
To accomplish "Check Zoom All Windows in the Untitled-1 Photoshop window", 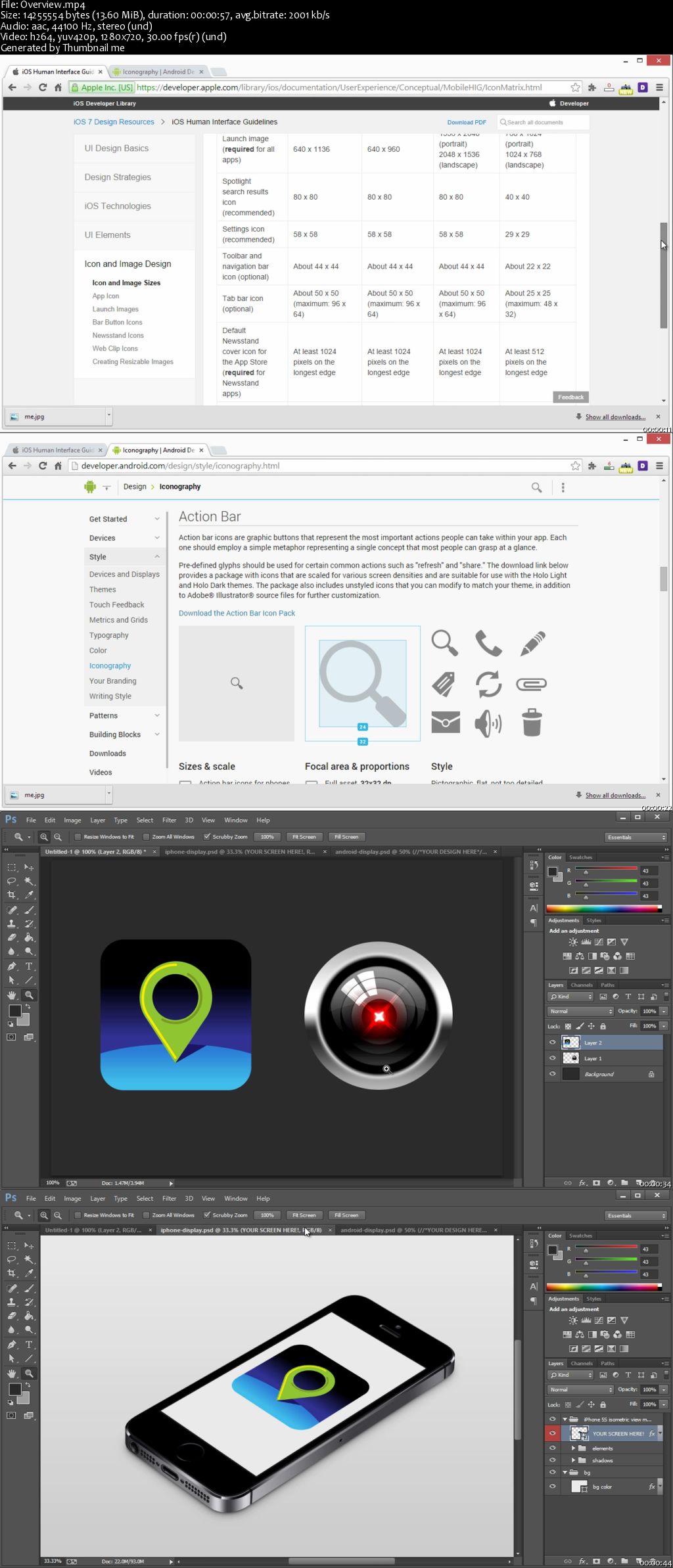I will pos(147,837).
